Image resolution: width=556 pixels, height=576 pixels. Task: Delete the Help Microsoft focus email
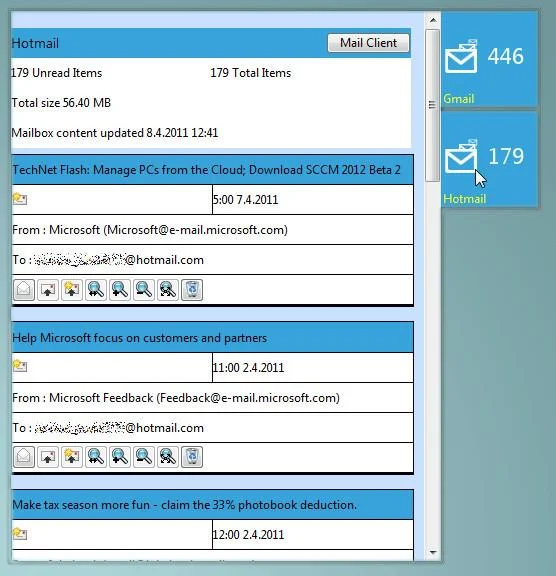coord(192,457)
